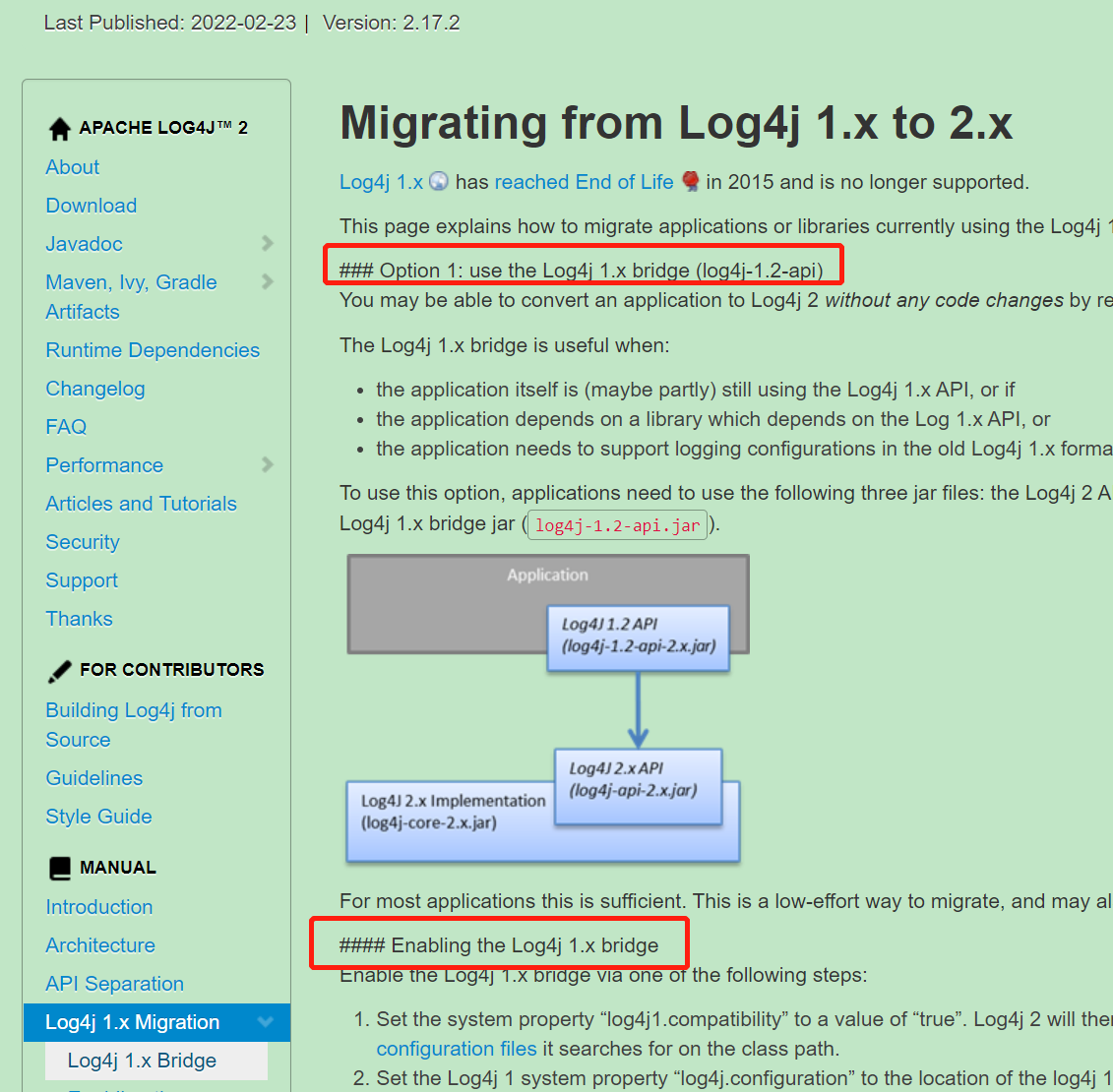The image size is (1113, 1092).
Task: Jump to Log4j 1.x Bridge section
Action: point(156,1061)
